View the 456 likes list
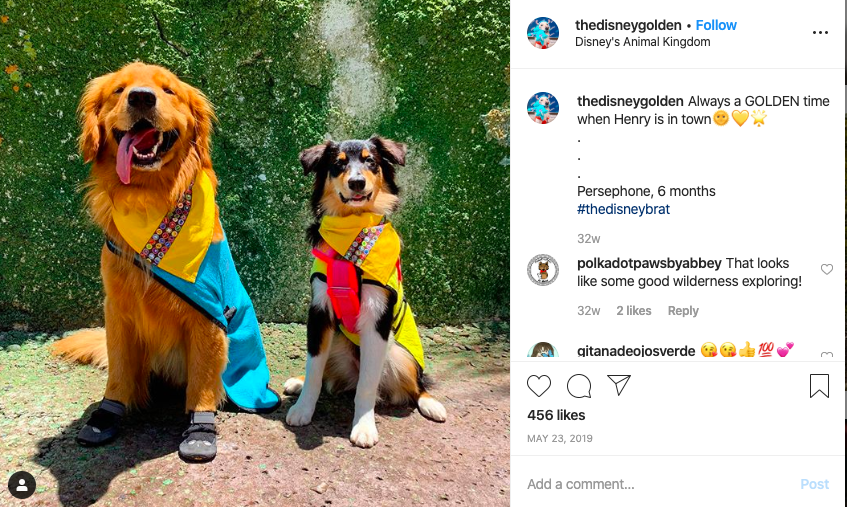This screenshot has width=847, height=507. pyautogui.click(x=556, y=415)
